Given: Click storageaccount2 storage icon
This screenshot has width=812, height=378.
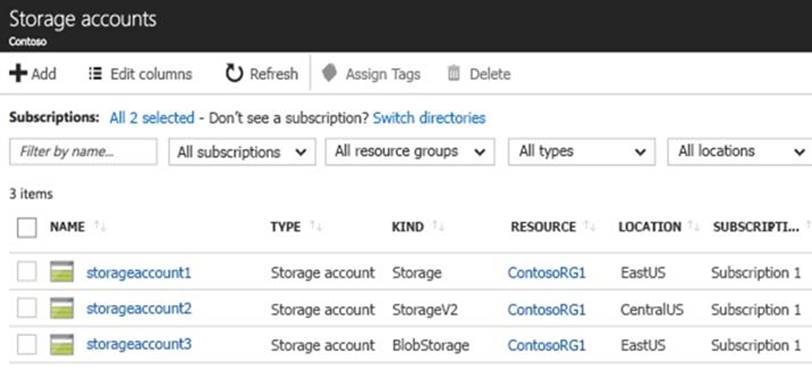Looking at the screenshot, I should tap(62, 308).
